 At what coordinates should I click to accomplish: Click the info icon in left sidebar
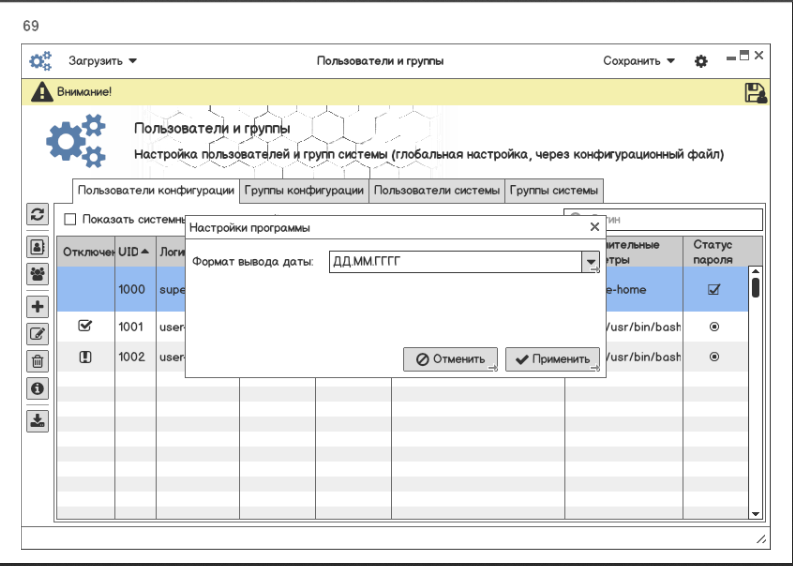[36, 391]
